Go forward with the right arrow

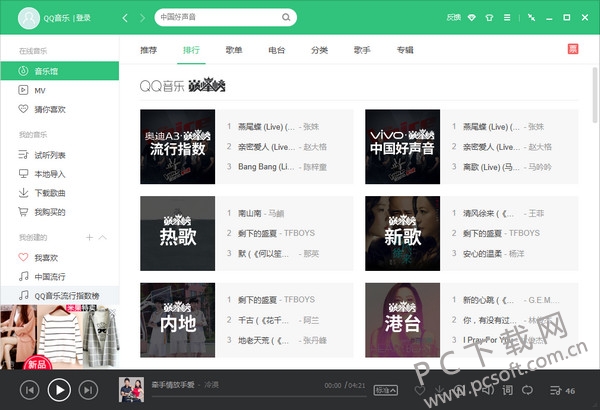(142, 18)
